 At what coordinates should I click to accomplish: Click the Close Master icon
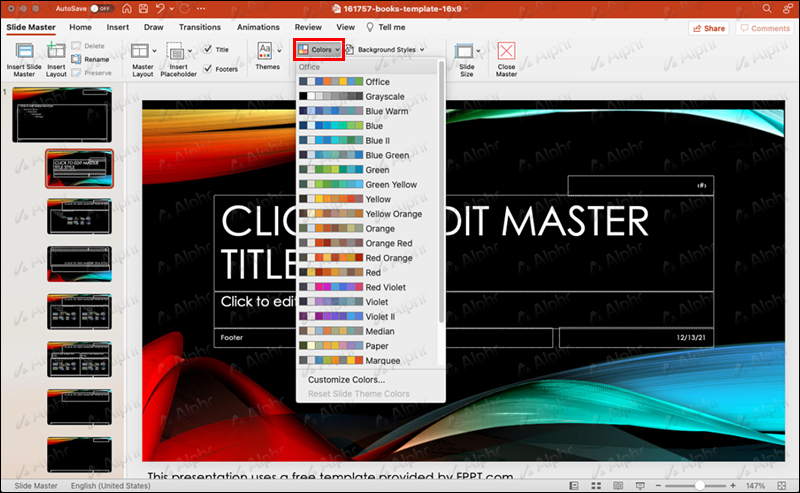click(507, 52)
